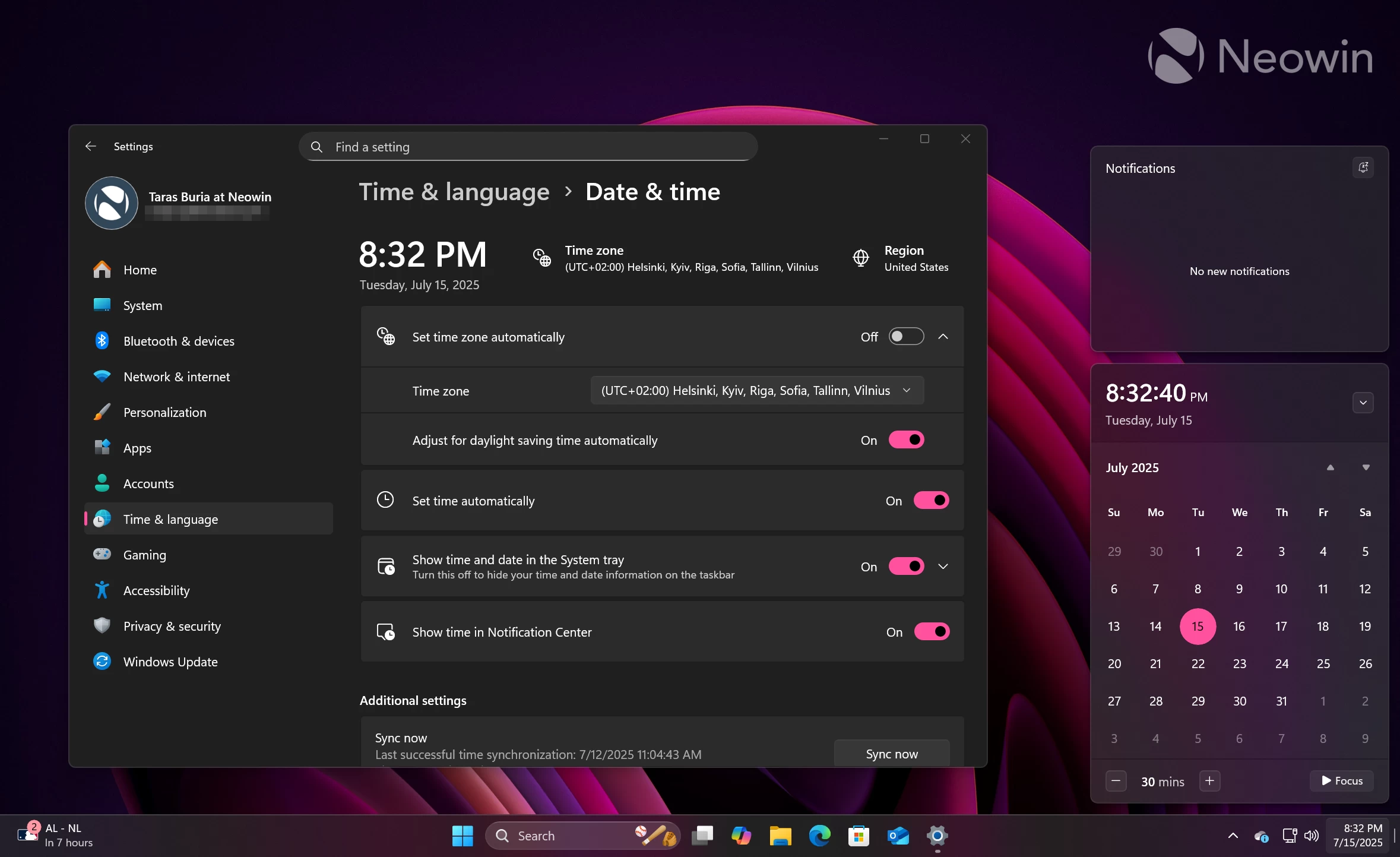
Task: Go to previous month in calendar
Action: (x=1331, y=467)
